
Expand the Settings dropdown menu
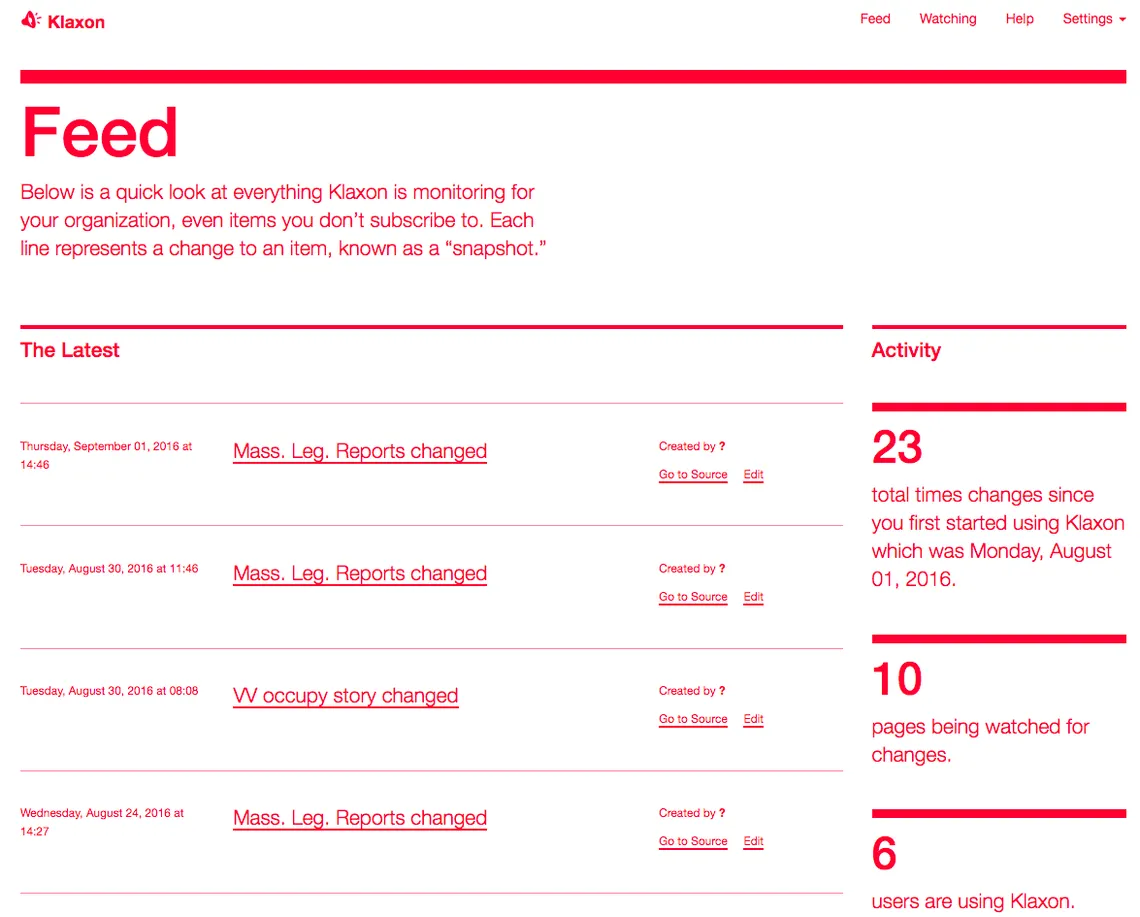pos(1093,19)
